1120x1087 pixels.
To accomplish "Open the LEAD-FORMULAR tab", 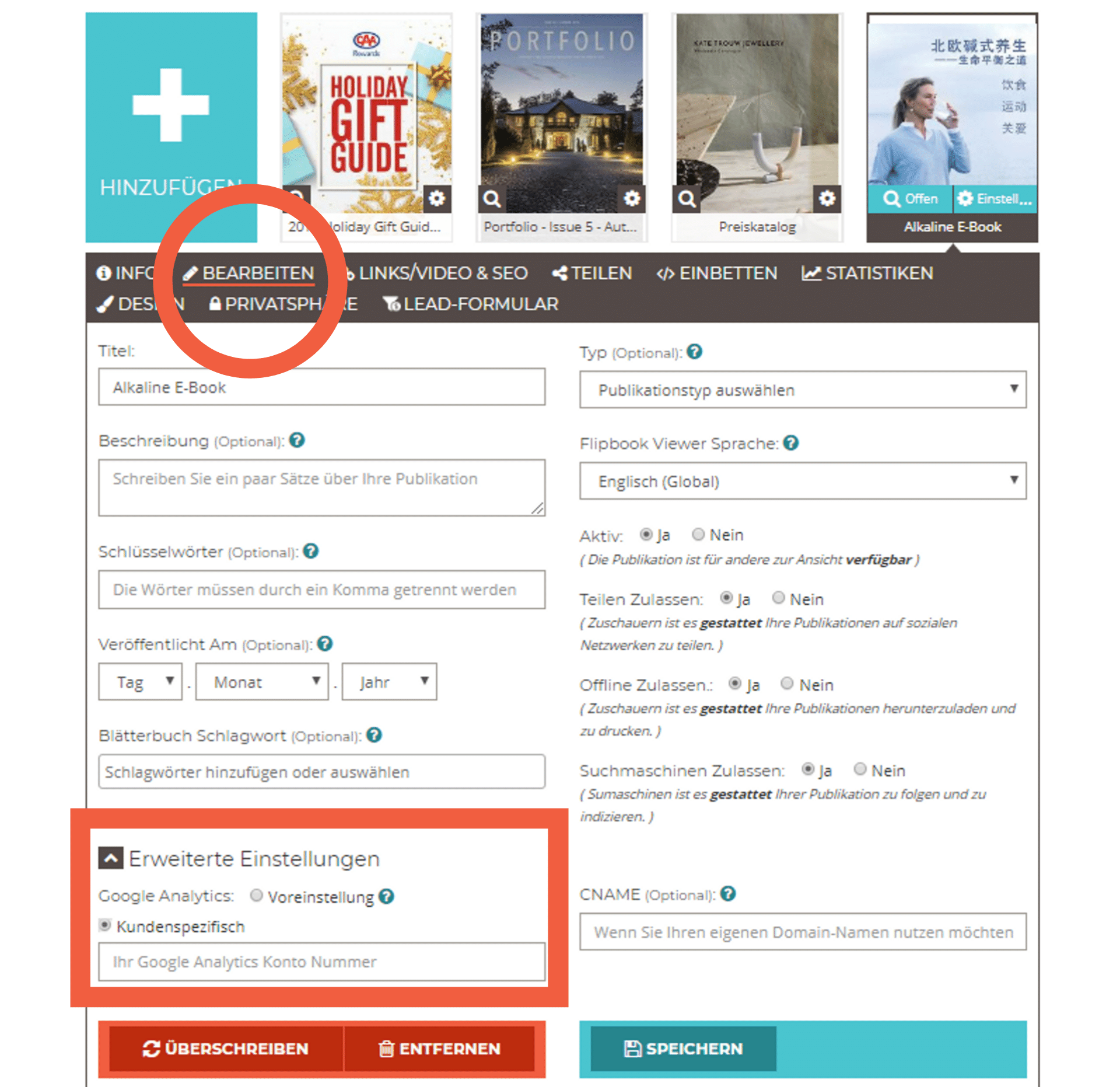I will click(471, 304).
